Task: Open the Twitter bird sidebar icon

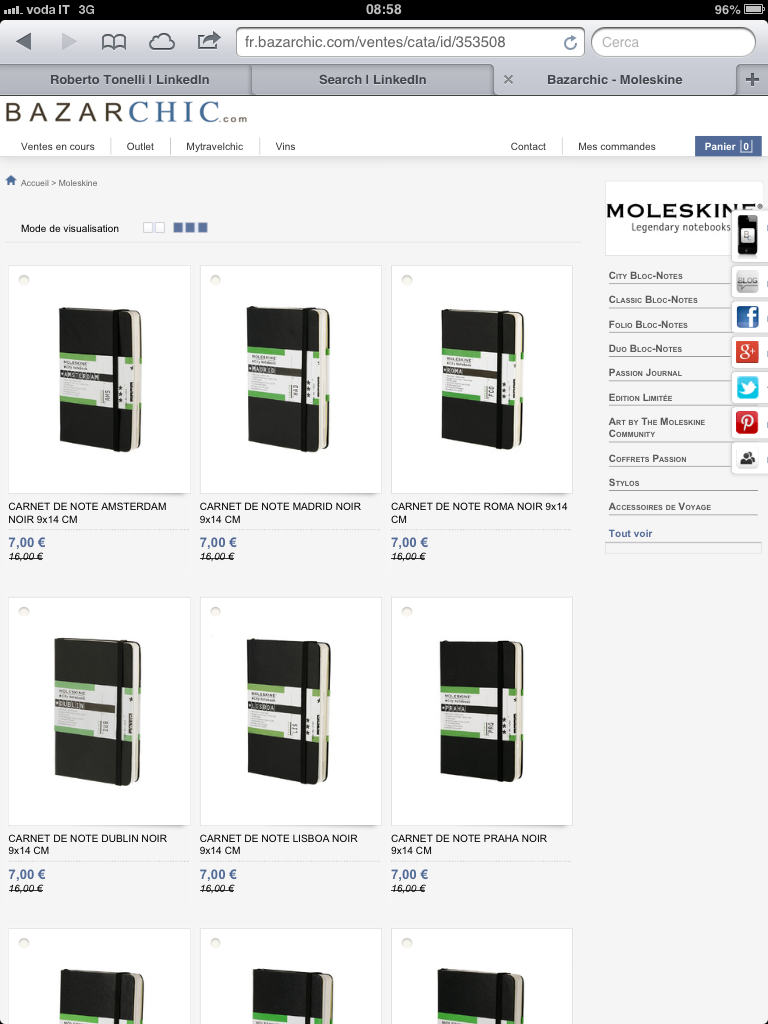Action: click(747, 387)
